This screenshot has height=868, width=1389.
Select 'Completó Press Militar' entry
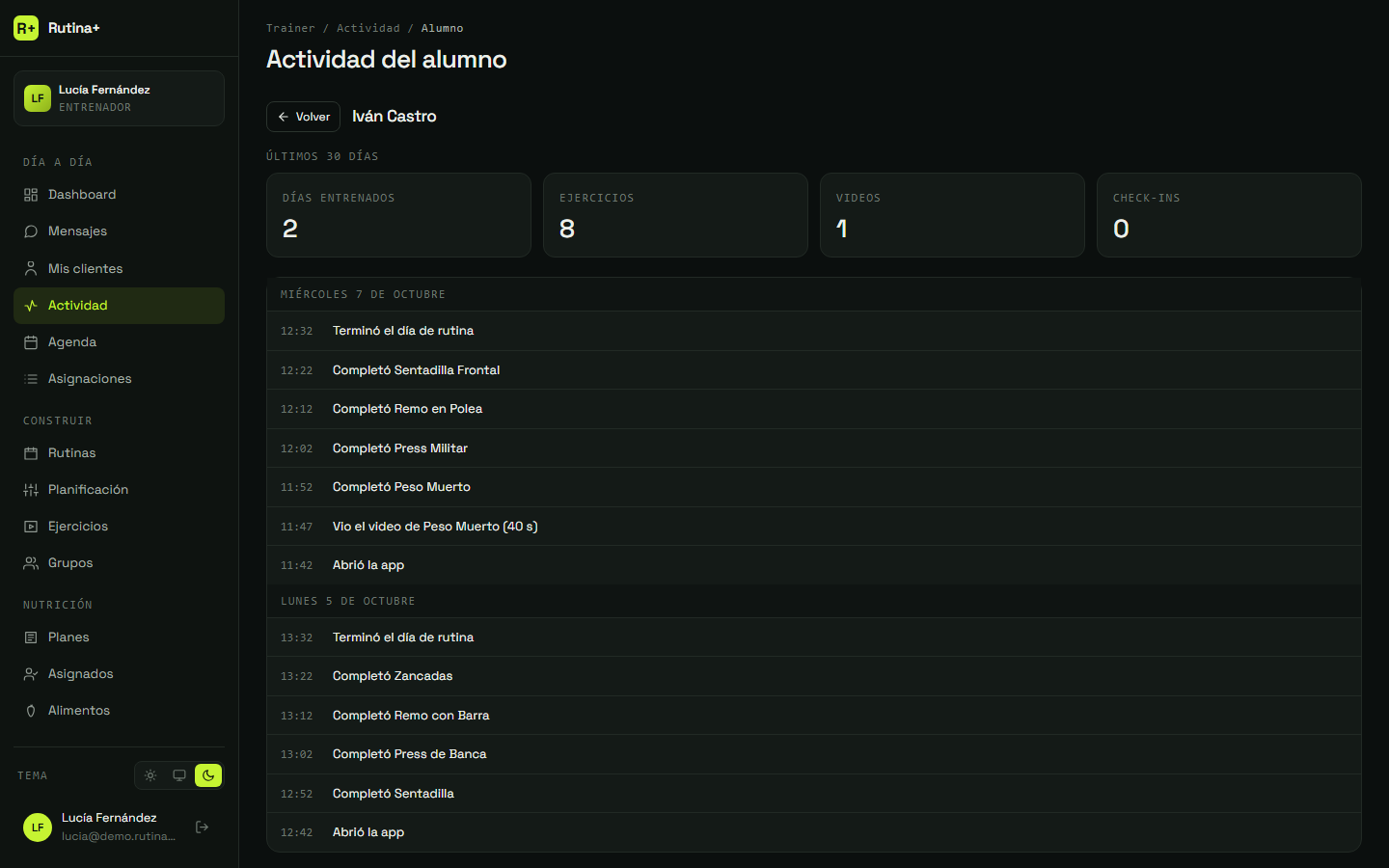pos(814,448)
